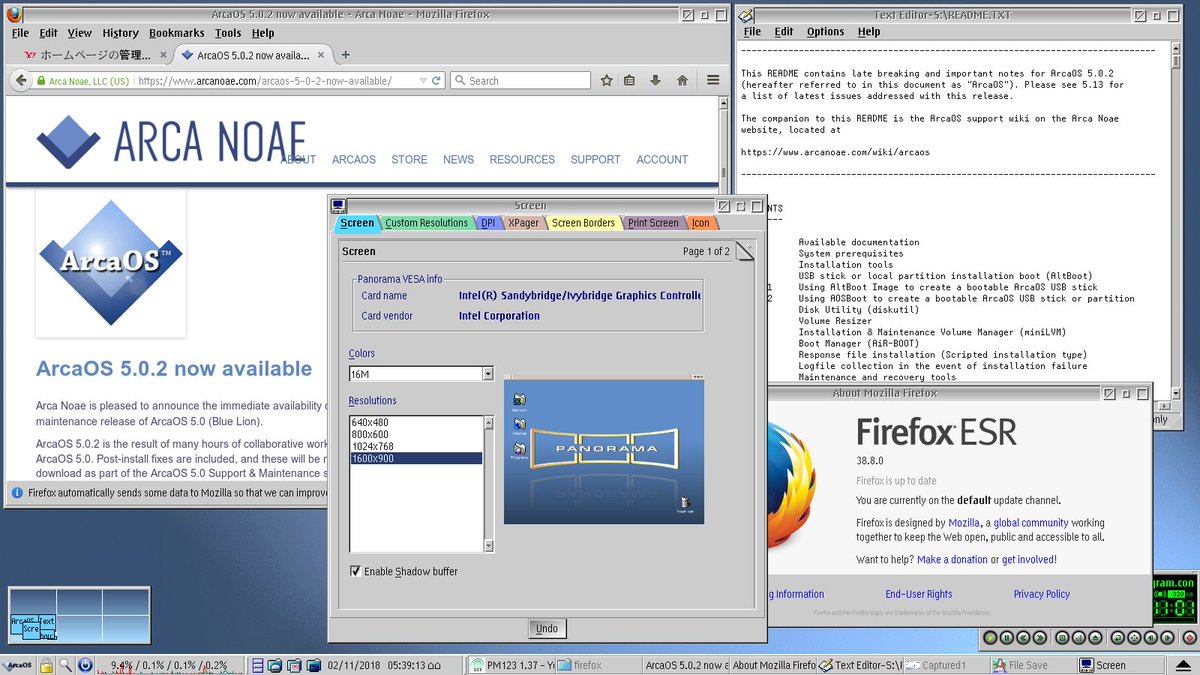
Task: Open Firefox downloads arrow
Action: 656,81
